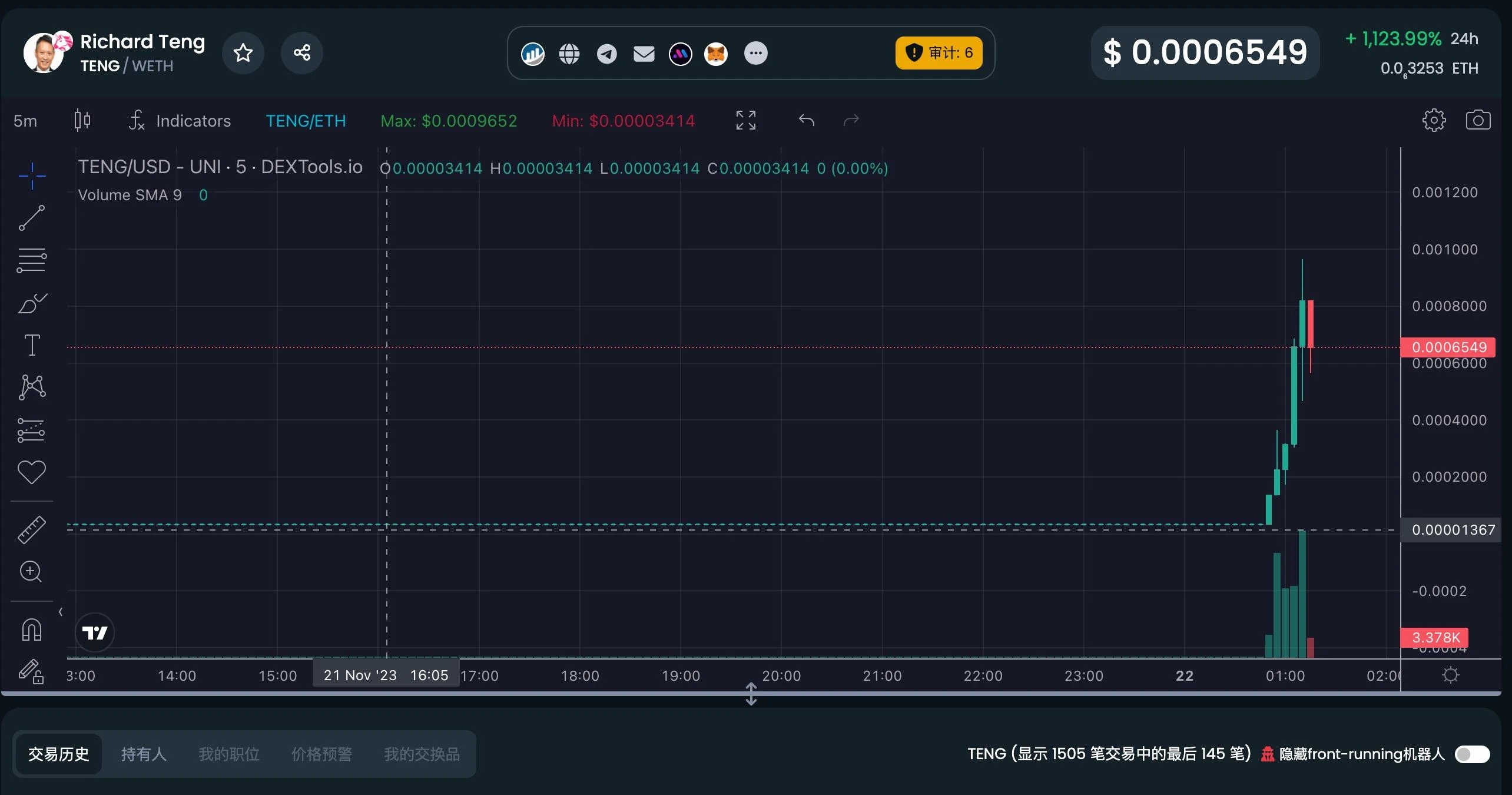Open the Telegram link icon
Viewport: 1512px width, 795px height.
(x=606, y=54)
